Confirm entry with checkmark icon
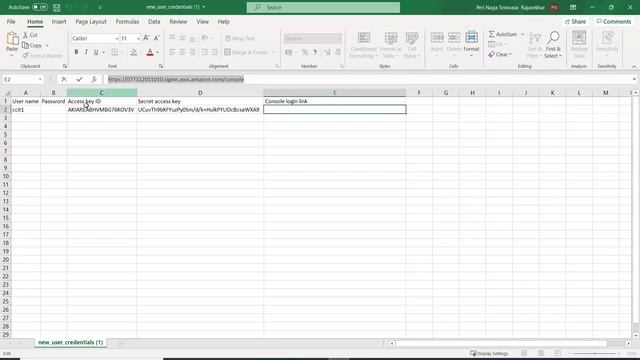The image size is (640, 360). point(79,79)
